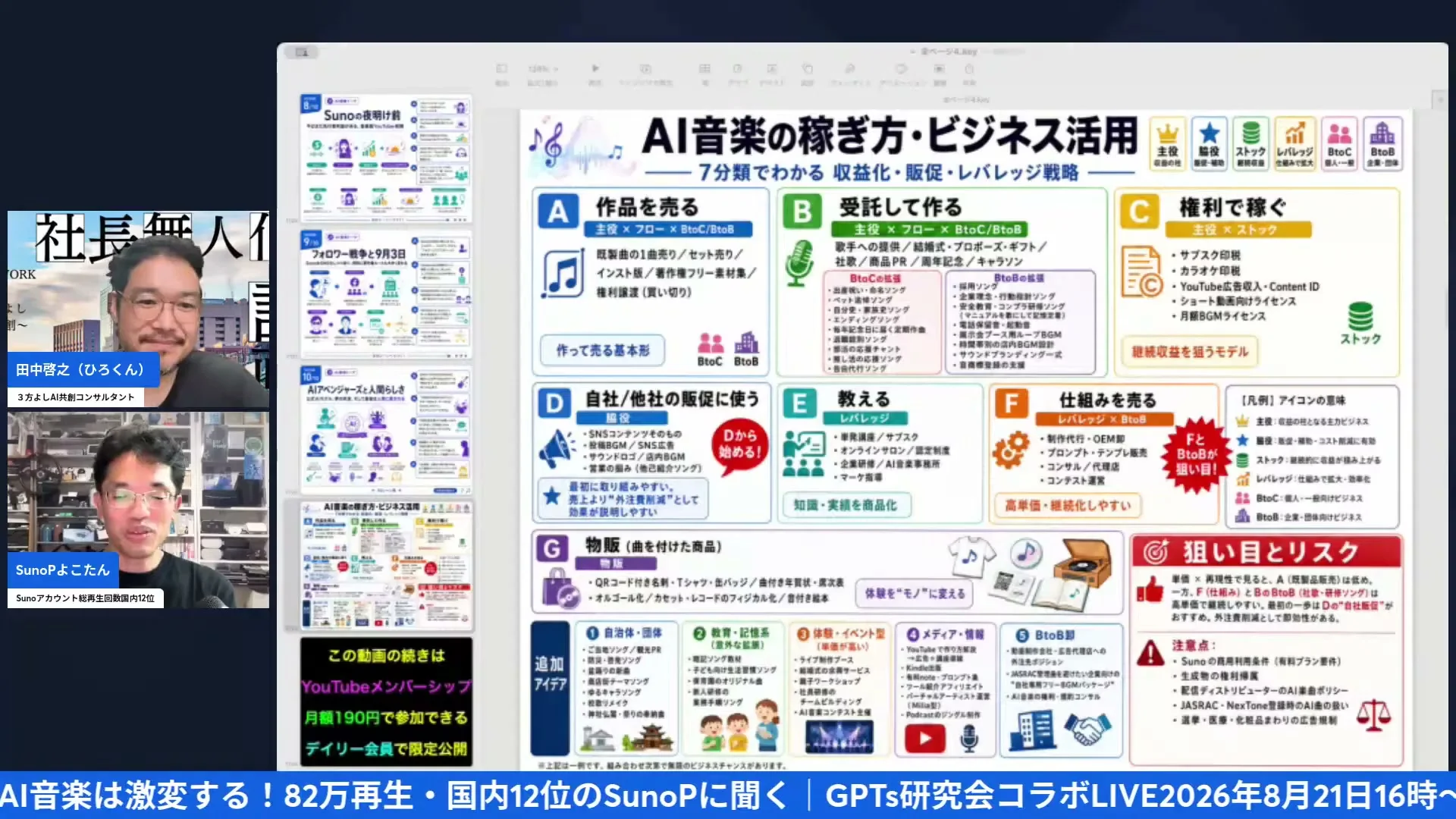This screenshot has width=1456, height=819.
Task: Select the '受託して作る' heading
Action: (x=900, y=206)
